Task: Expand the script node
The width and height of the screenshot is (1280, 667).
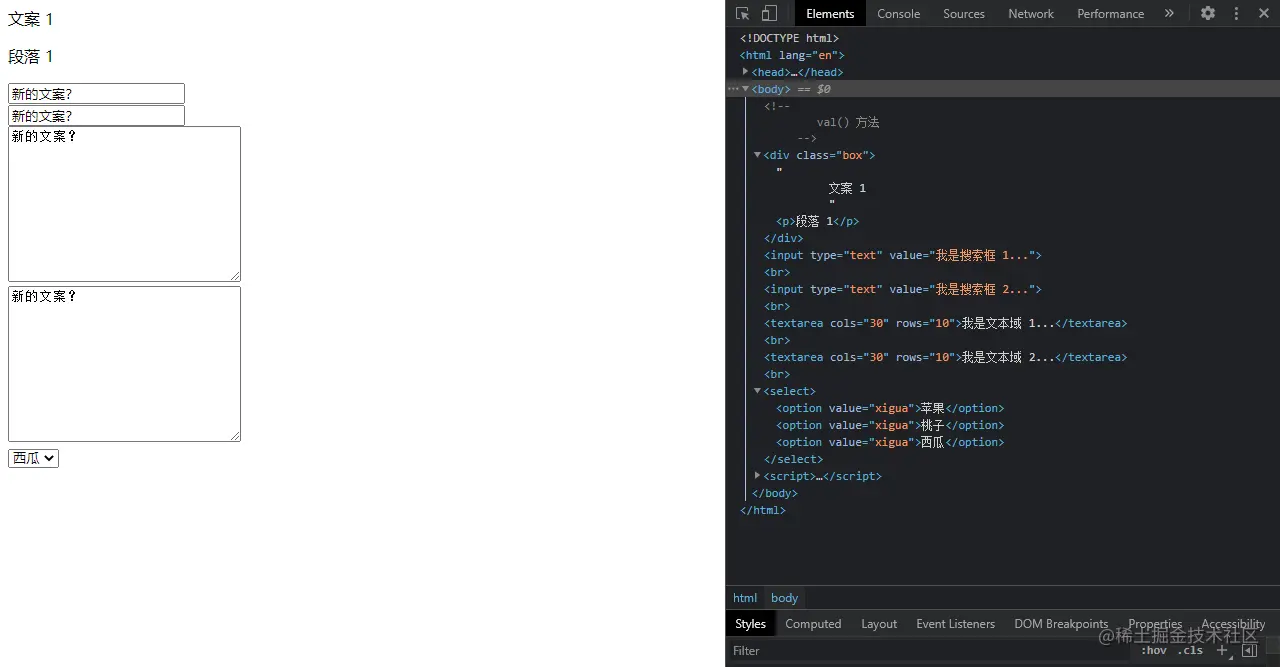Action: pos(757,475)
